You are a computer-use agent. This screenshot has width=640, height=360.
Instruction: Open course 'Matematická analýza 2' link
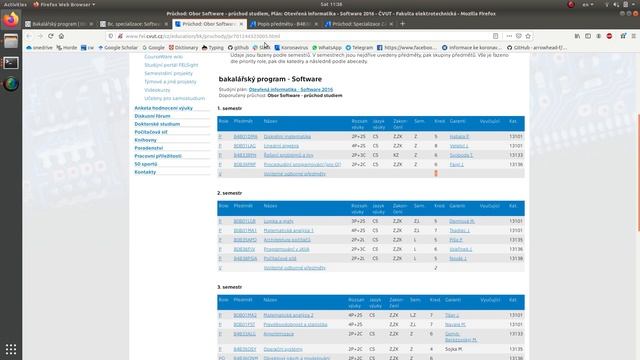pyautogui.click(x=288, y=315)
